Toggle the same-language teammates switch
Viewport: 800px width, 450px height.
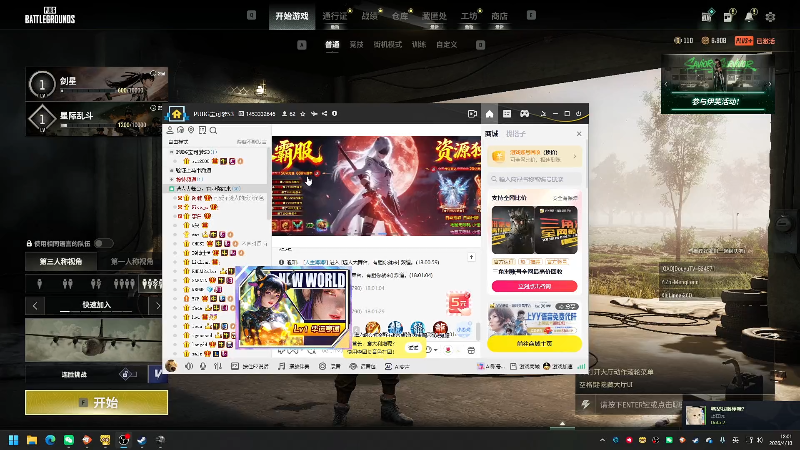pos(103,243)
